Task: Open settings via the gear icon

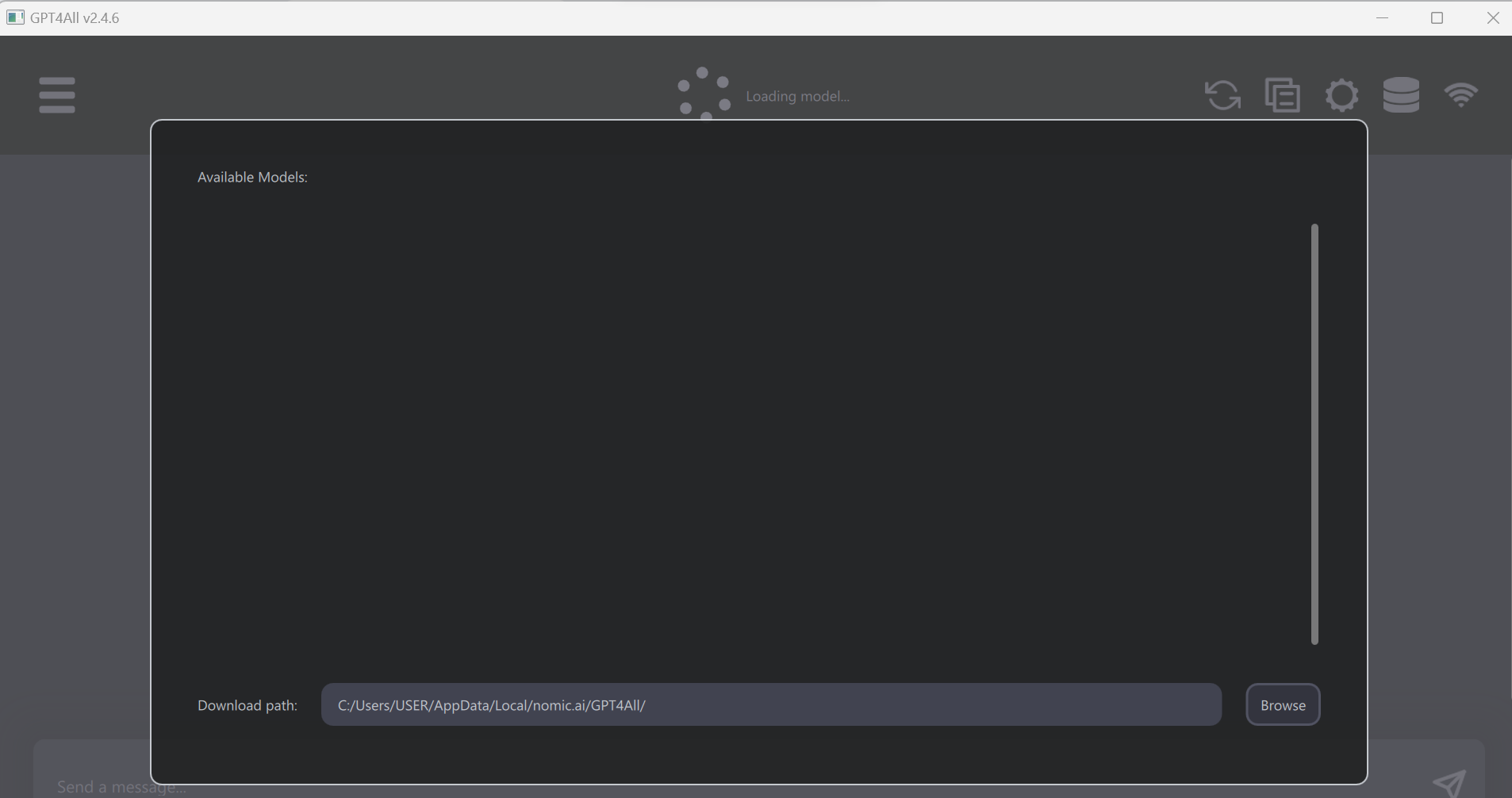Action: click(x=1341, y=94)
